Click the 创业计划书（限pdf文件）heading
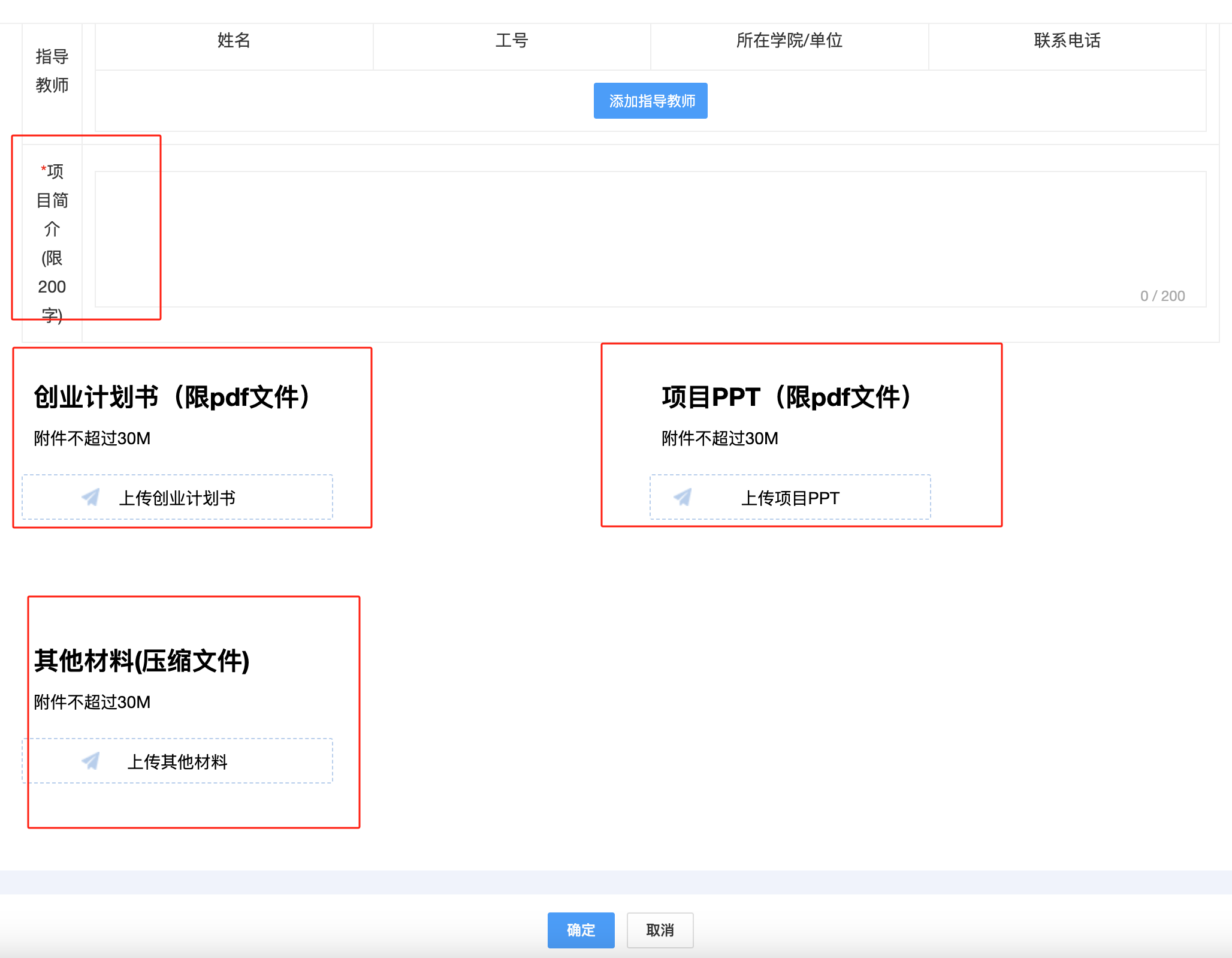The image size is (1232, 958). tap(173, 397)
